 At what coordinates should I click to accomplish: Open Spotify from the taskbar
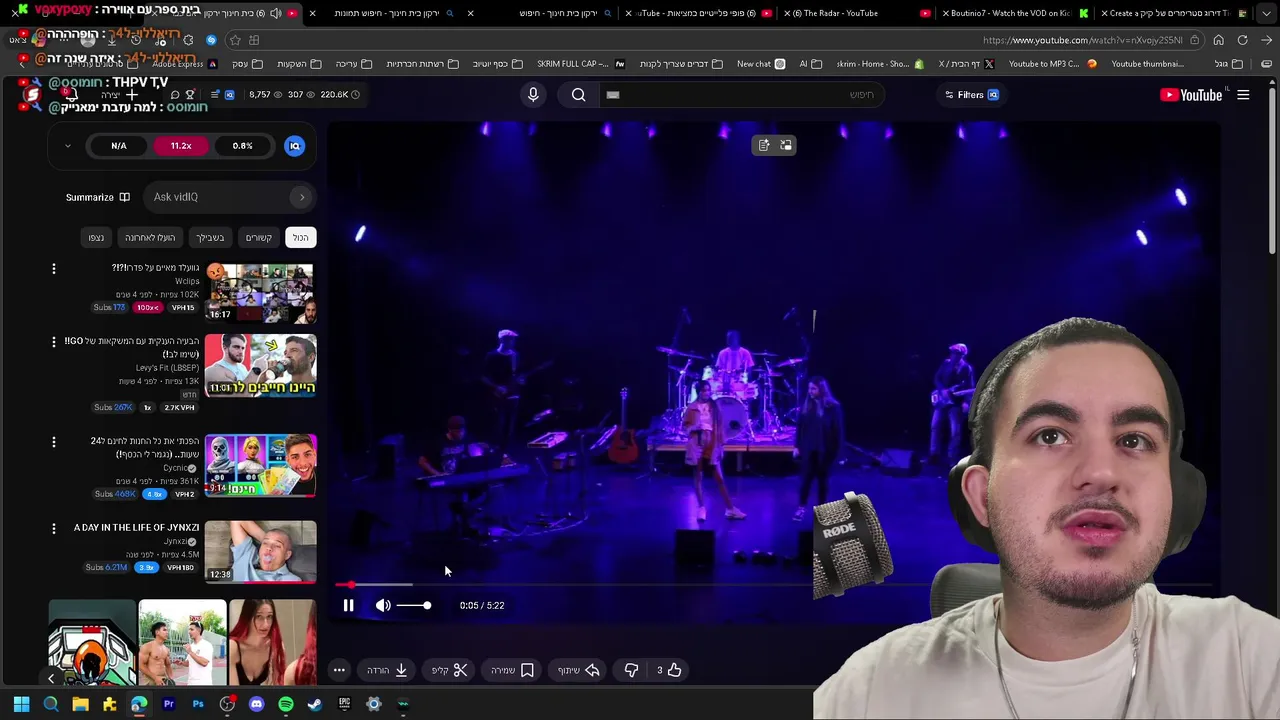tap(286, 704)
